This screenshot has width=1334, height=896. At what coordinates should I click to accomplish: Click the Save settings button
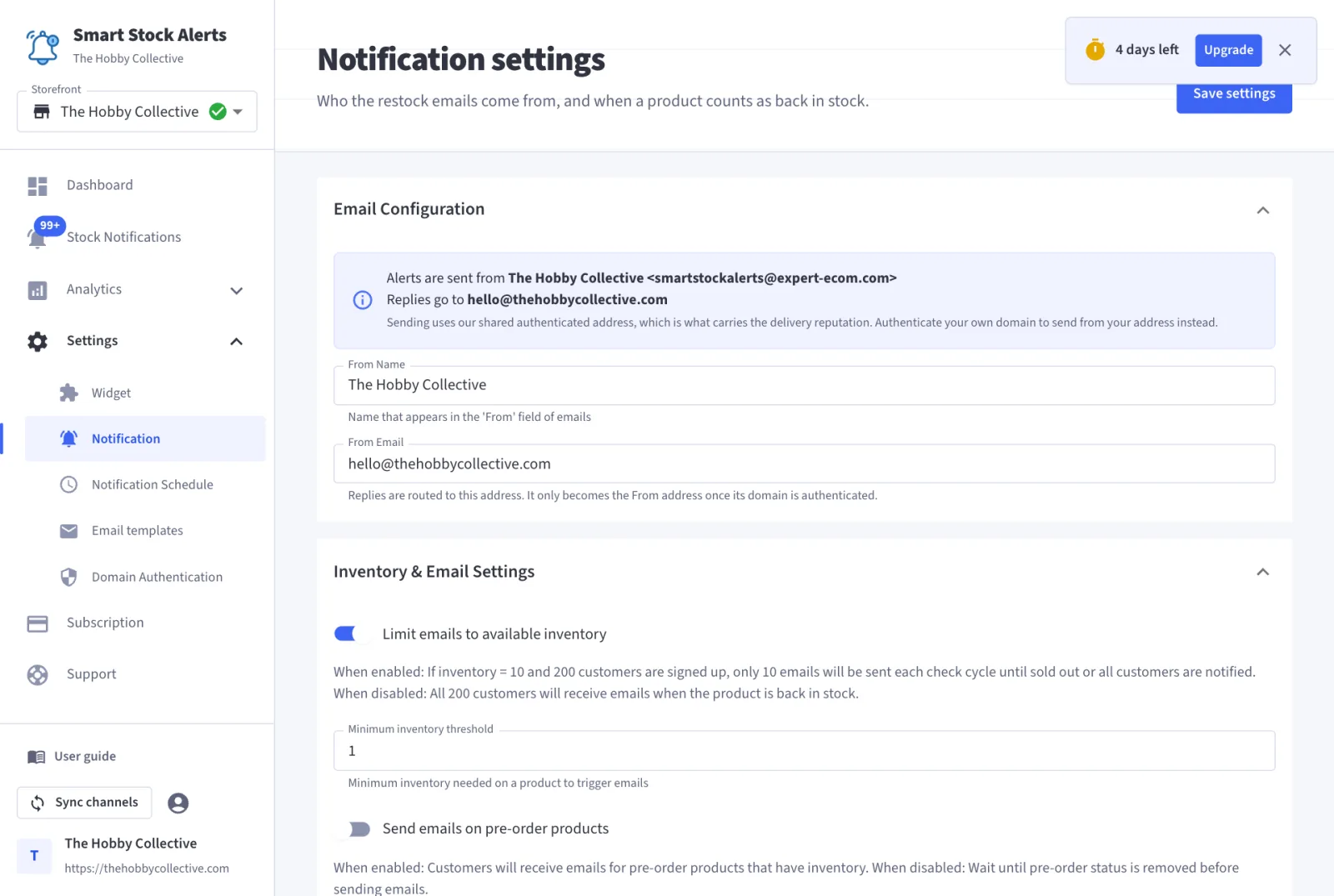click(x=1234, y=94)
